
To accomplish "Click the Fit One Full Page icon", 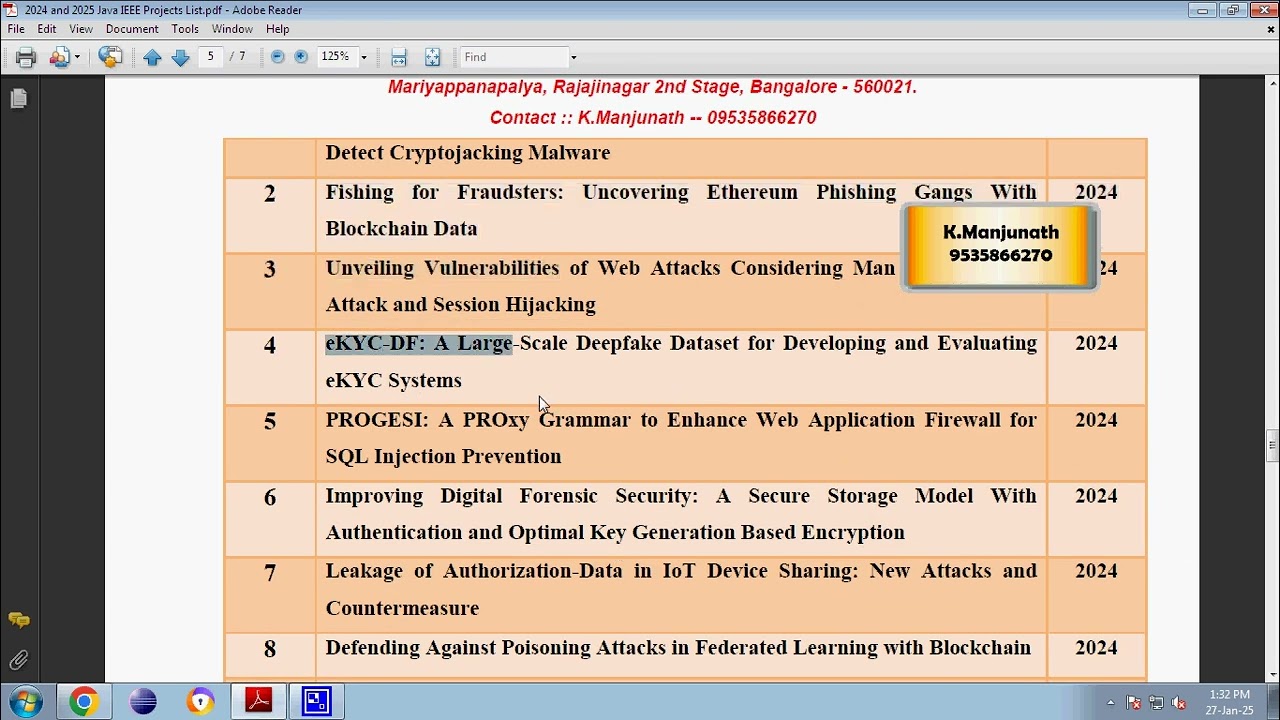I will 432,57.
